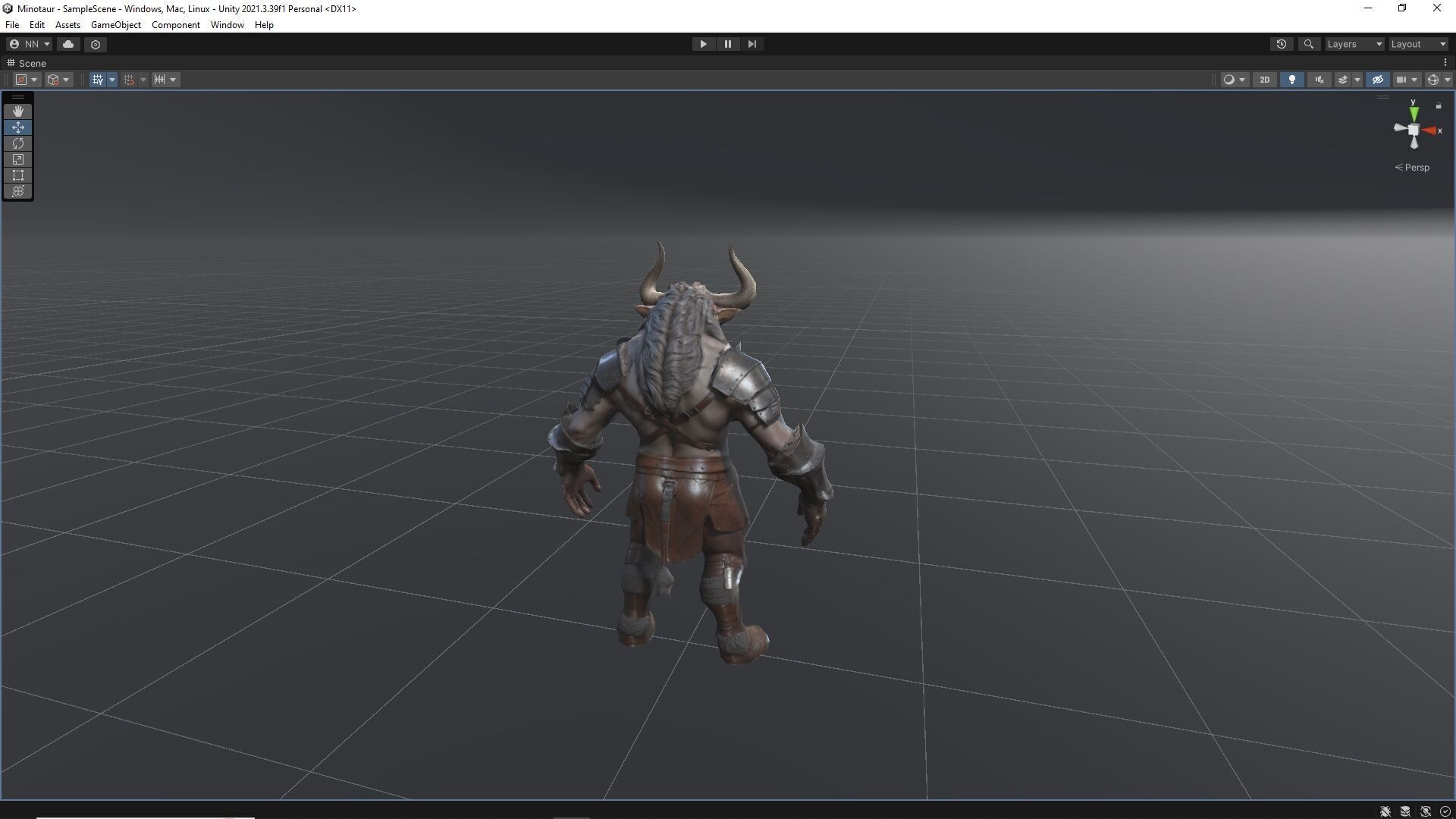Click the Scene view options kebab menu
The height and width of the screenshot is (819, 1456).
(1445, 63)
